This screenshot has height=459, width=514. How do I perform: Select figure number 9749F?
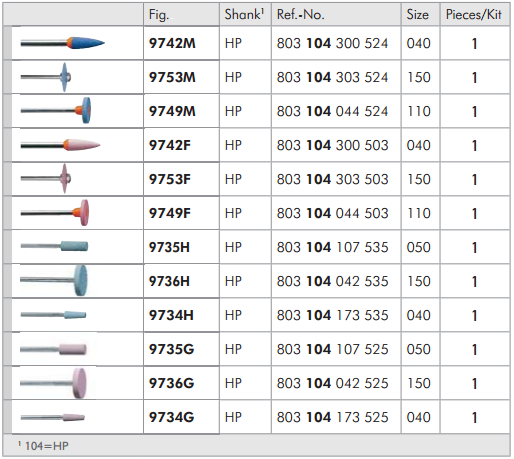pyautogui.click(x=170, y=213)
